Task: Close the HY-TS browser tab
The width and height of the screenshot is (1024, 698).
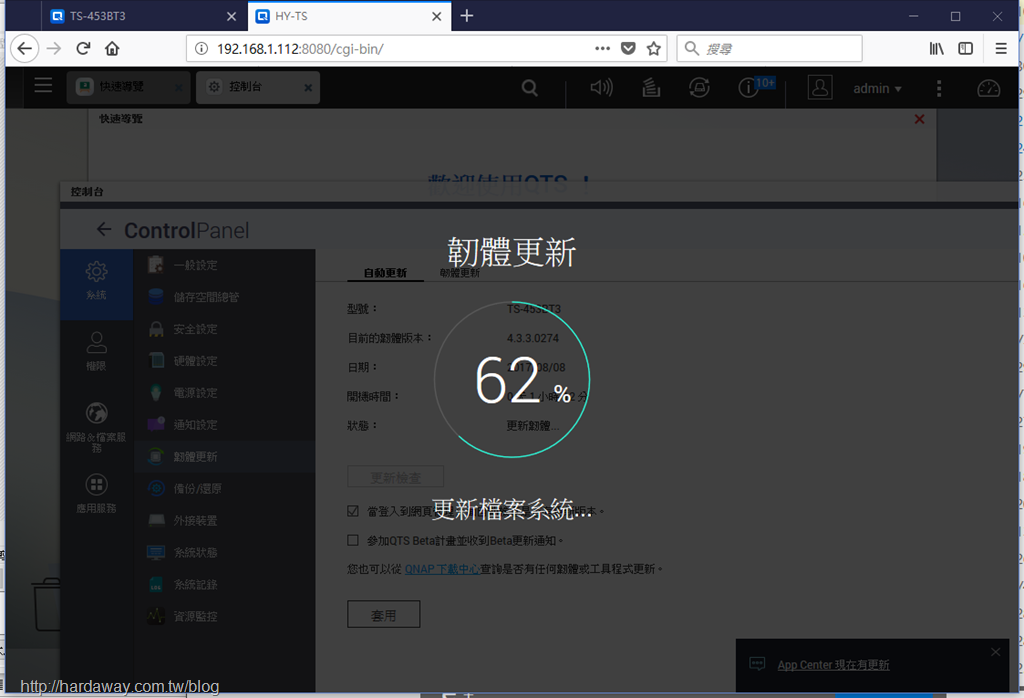Action: point(437,16)
